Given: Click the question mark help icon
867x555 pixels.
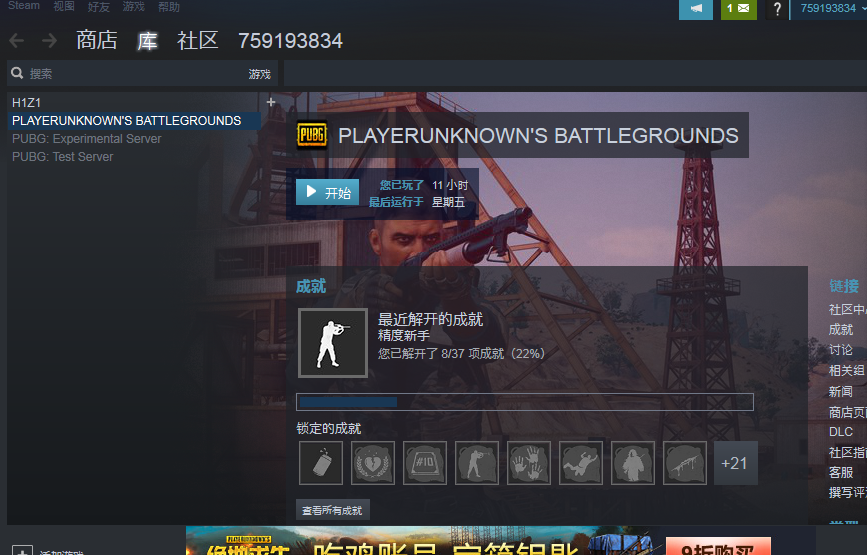Looking at the screenshot, I should tap(777, 9).
